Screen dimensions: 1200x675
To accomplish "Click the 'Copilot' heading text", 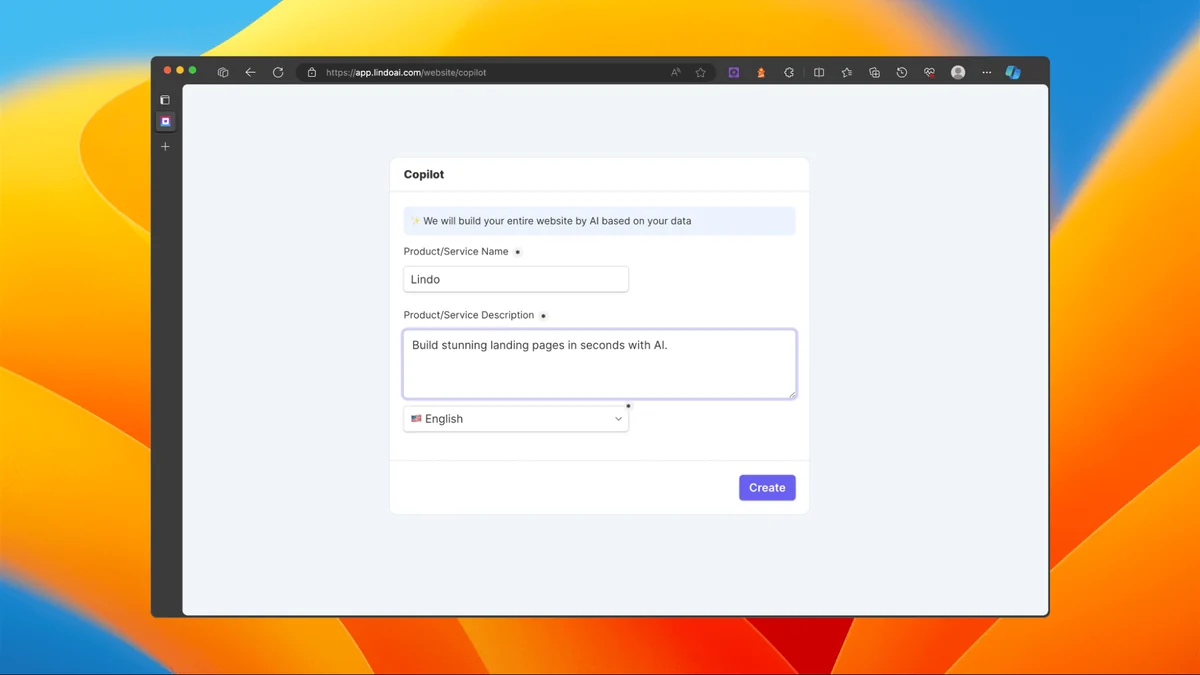I will point(424,174).
